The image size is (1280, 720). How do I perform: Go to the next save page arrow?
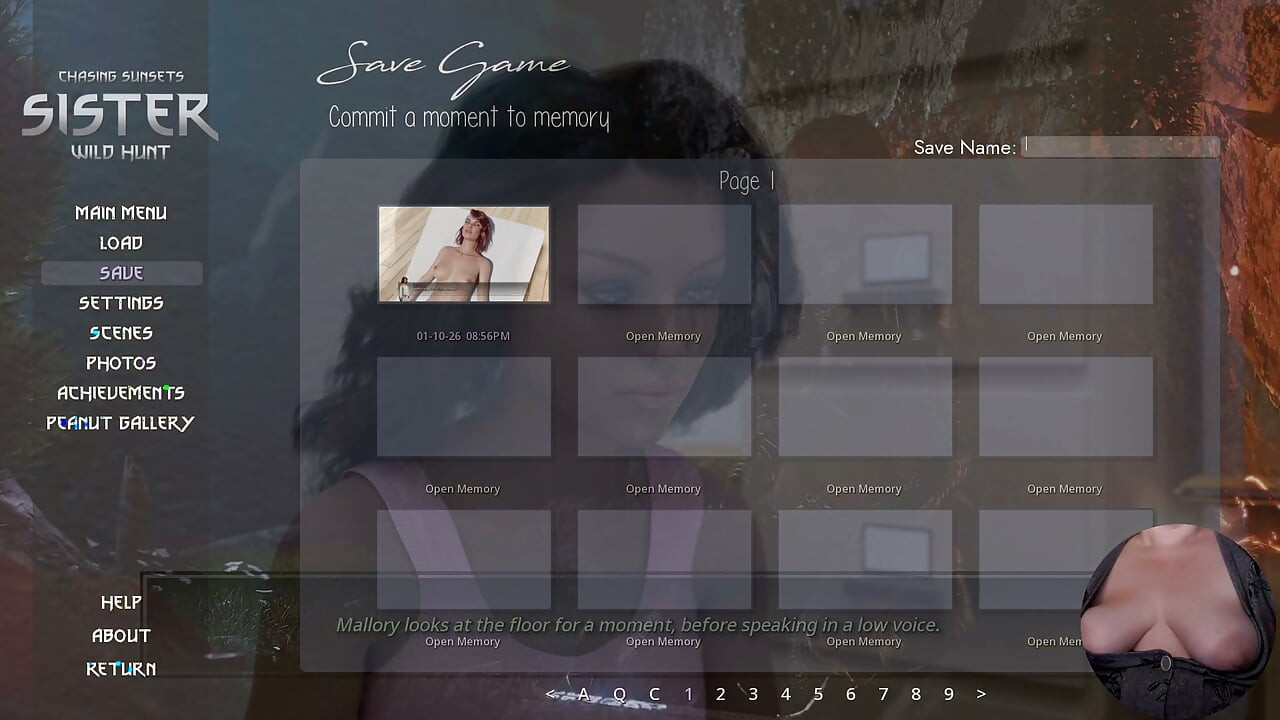[981, 694]
